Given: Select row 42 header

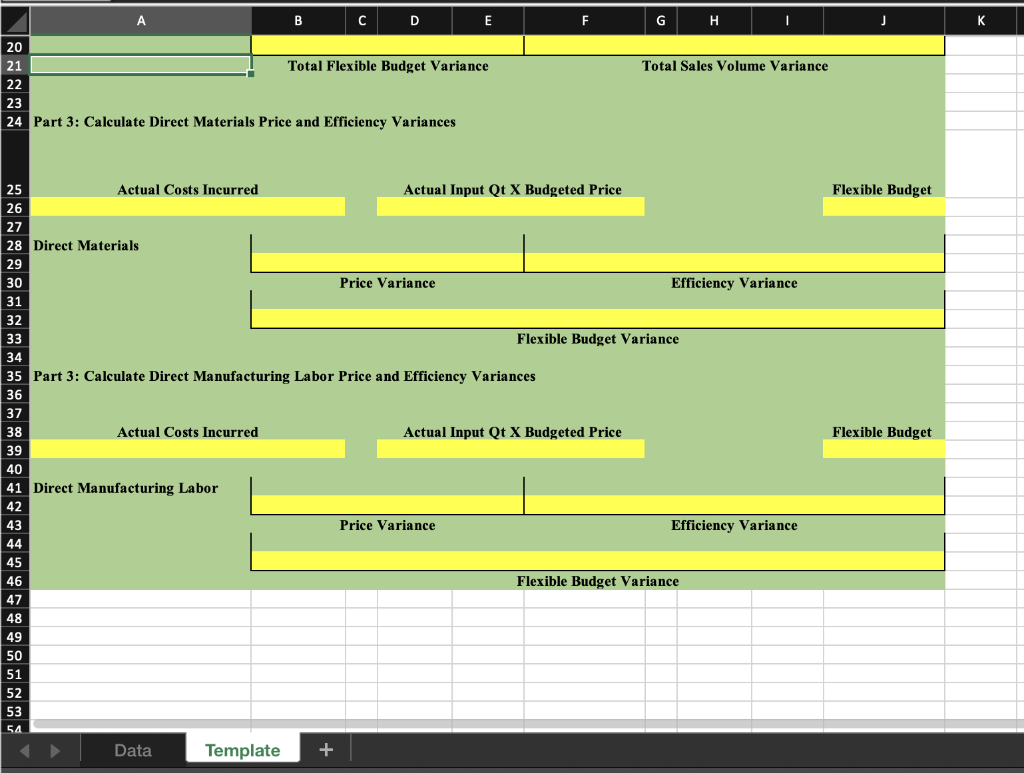Looking at the screenshot, I should pyautogui.click(x=14, y=507).
